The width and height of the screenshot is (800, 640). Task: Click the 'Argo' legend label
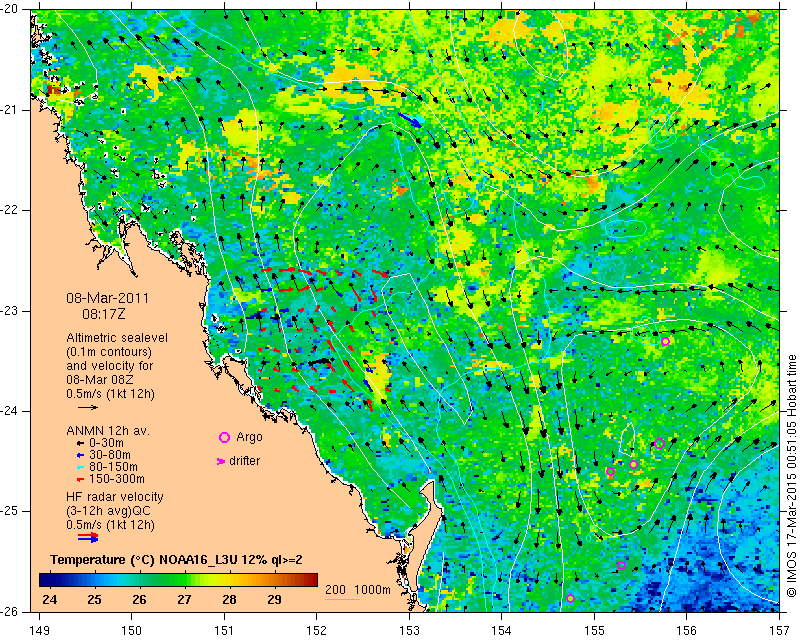(x=249, y=437)
